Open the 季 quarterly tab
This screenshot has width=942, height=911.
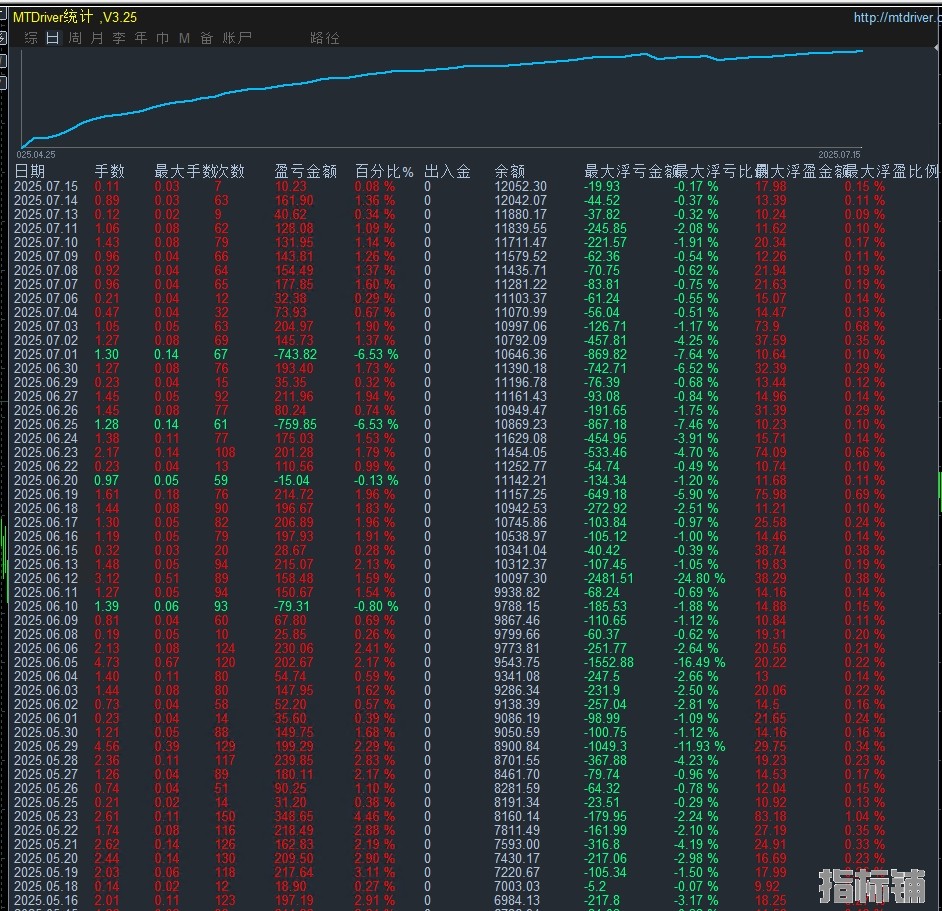(119, 38)
